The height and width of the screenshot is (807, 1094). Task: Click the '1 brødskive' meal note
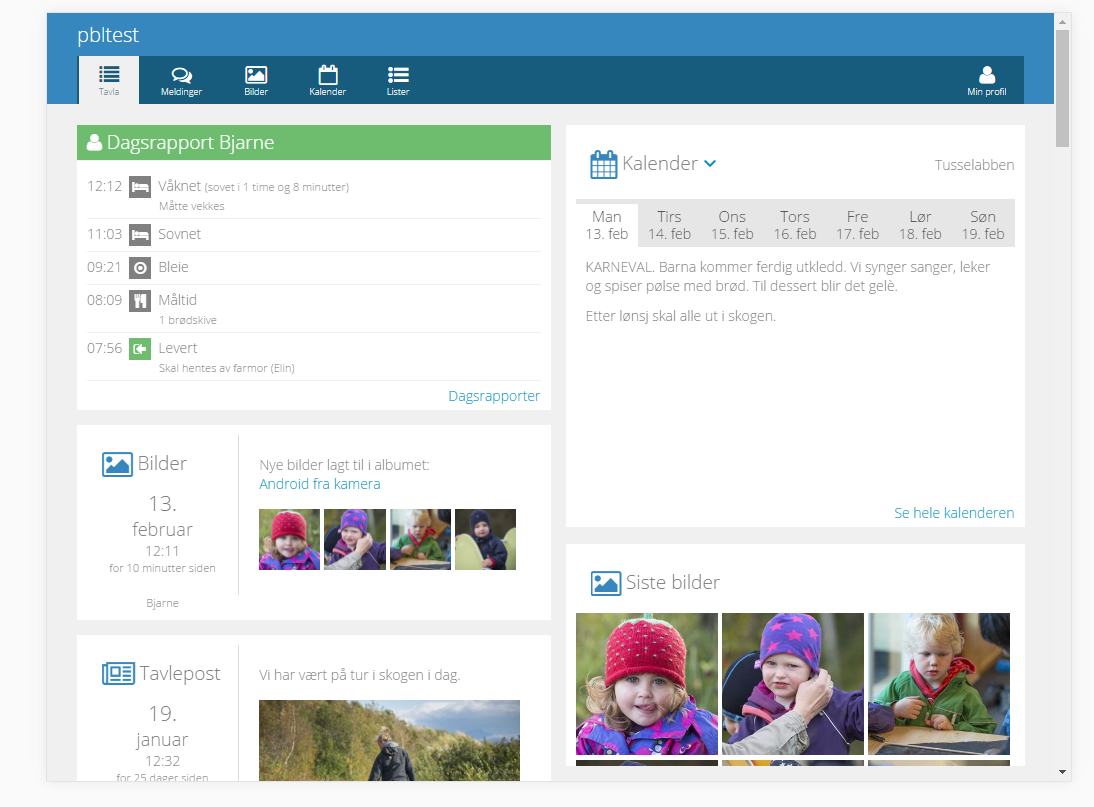point(188,320)
